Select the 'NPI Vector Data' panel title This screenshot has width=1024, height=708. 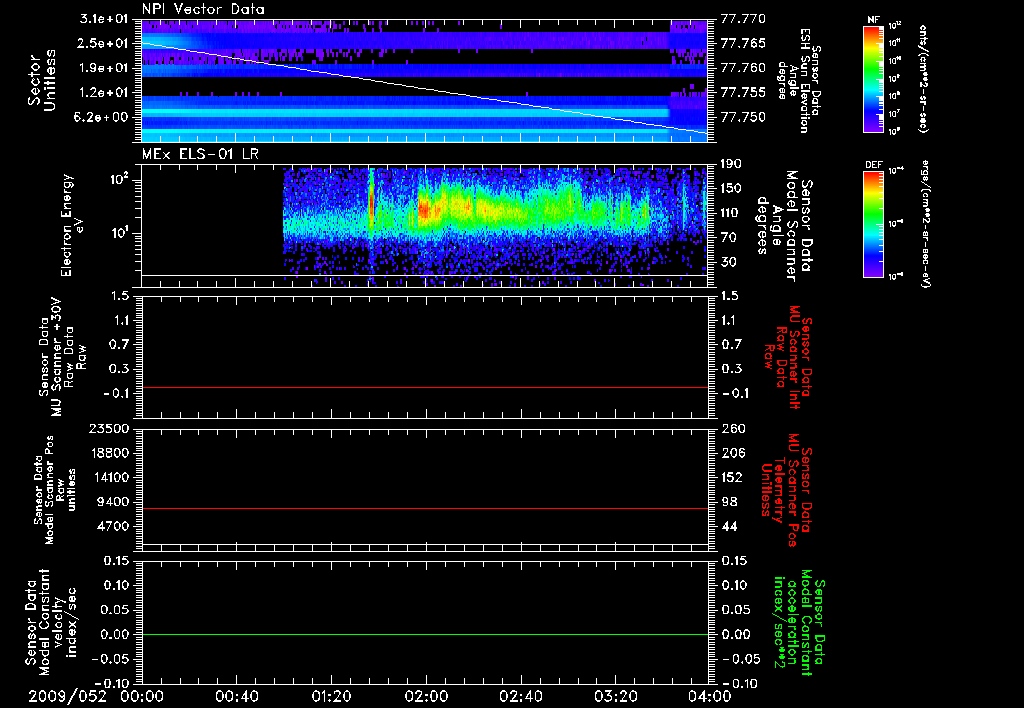pos(203,9)
